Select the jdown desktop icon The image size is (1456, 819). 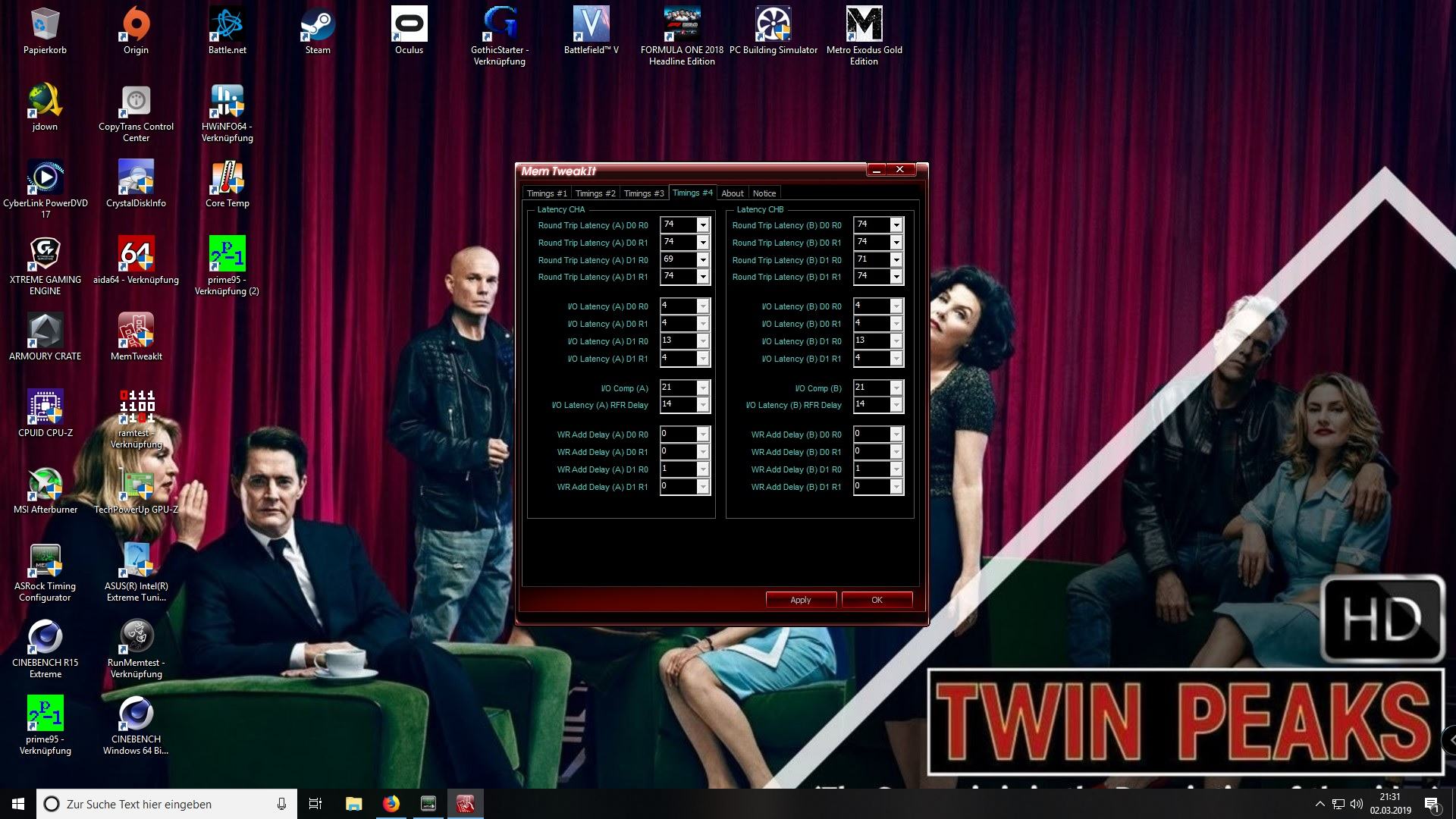(x=45, y=108)
